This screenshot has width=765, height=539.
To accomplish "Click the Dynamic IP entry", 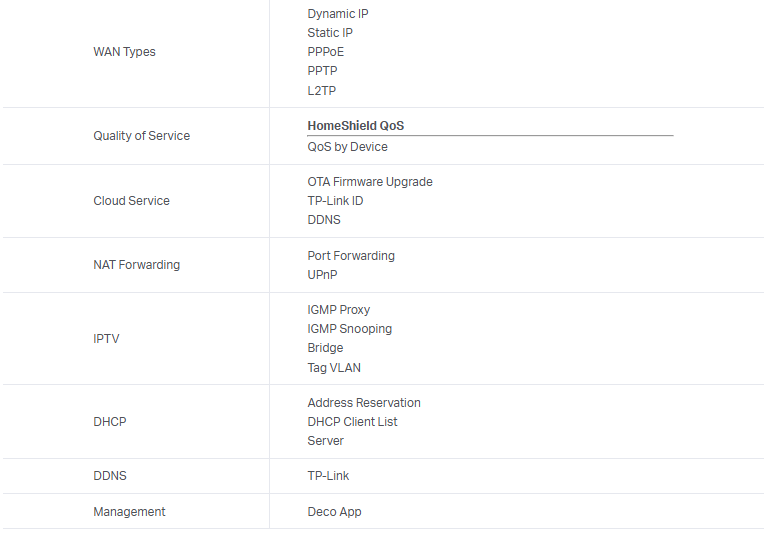I will [338, 14].
